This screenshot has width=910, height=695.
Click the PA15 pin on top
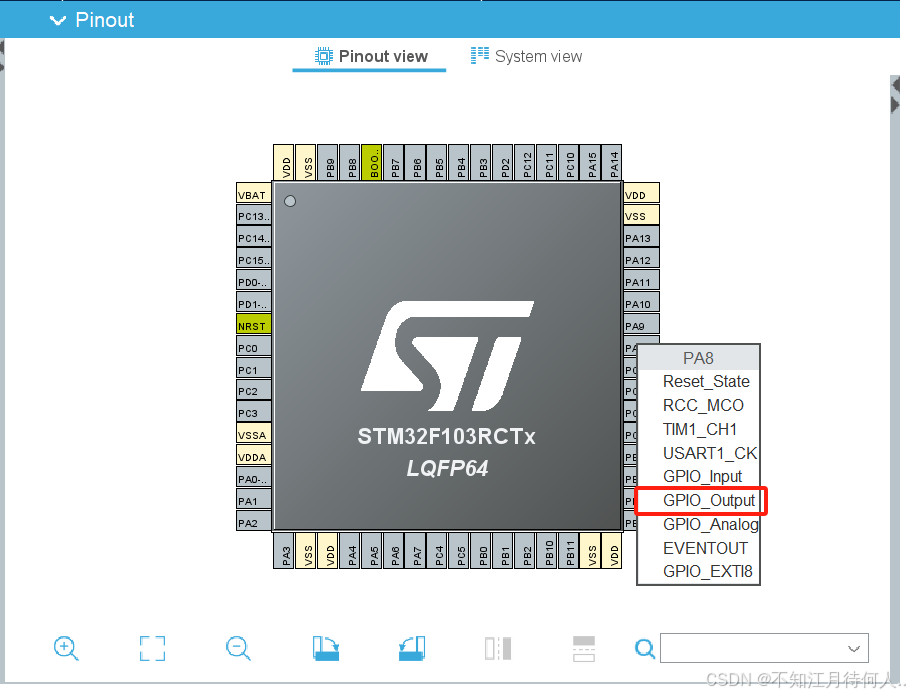click(x=590, y=162)
